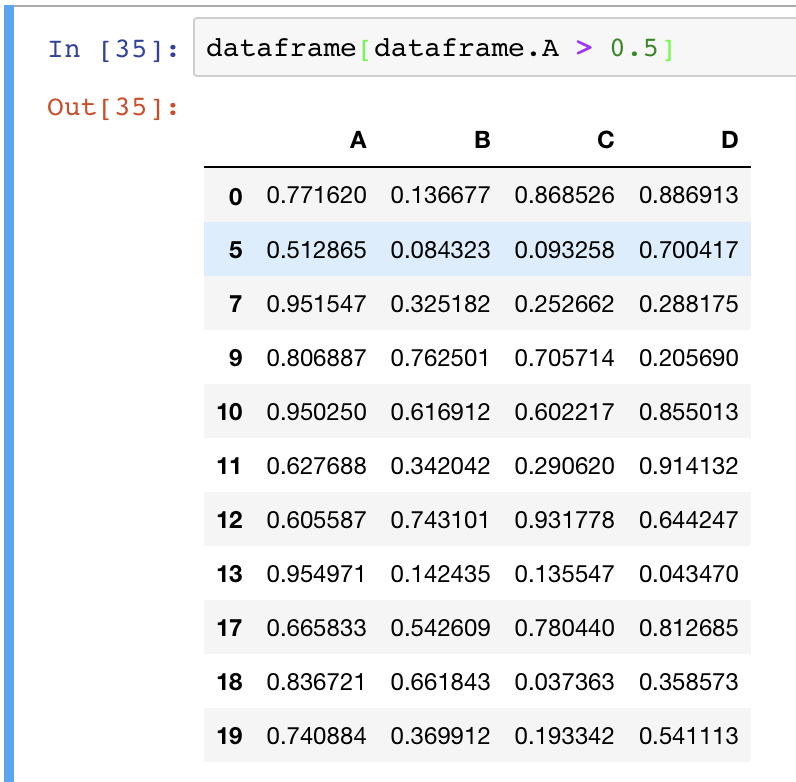Click cell value 0.037363

click(x=564, y=682)
